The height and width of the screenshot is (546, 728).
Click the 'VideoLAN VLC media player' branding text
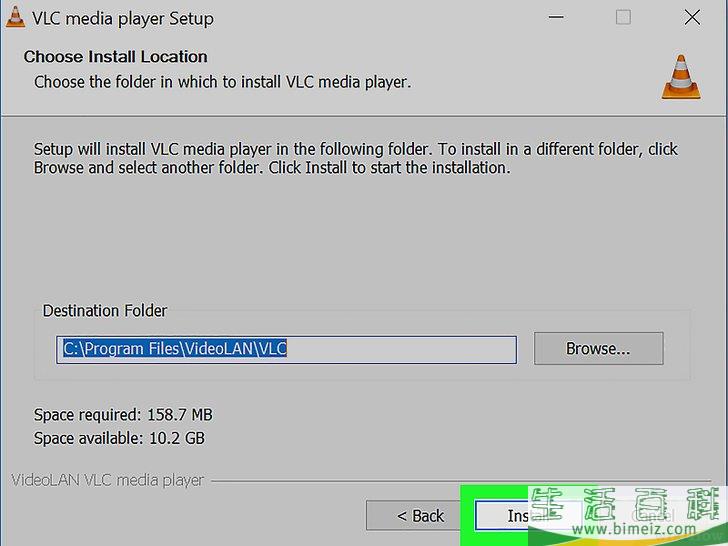(x=107, y=480)
